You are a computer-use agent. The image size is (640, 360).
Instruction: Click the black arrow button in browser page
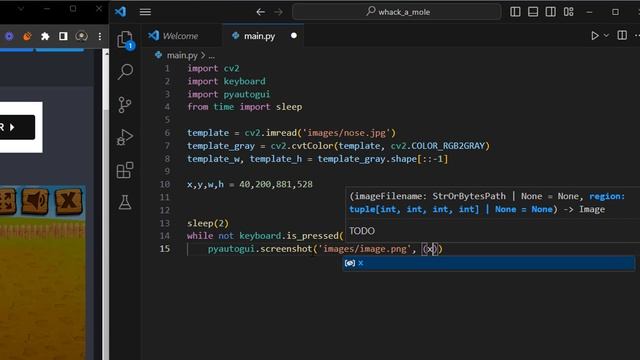(x=17, y=127)
